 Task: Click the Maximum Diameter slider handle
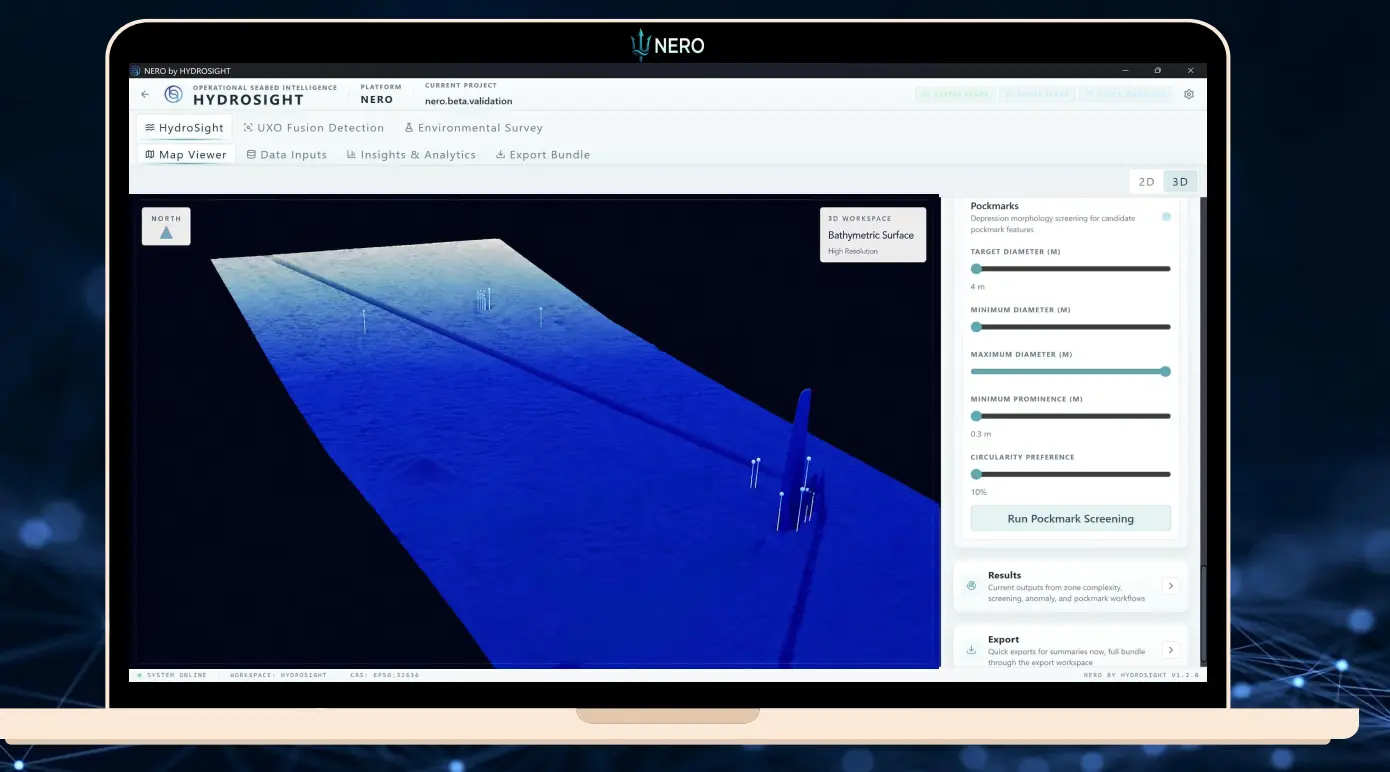[1165, 371]
